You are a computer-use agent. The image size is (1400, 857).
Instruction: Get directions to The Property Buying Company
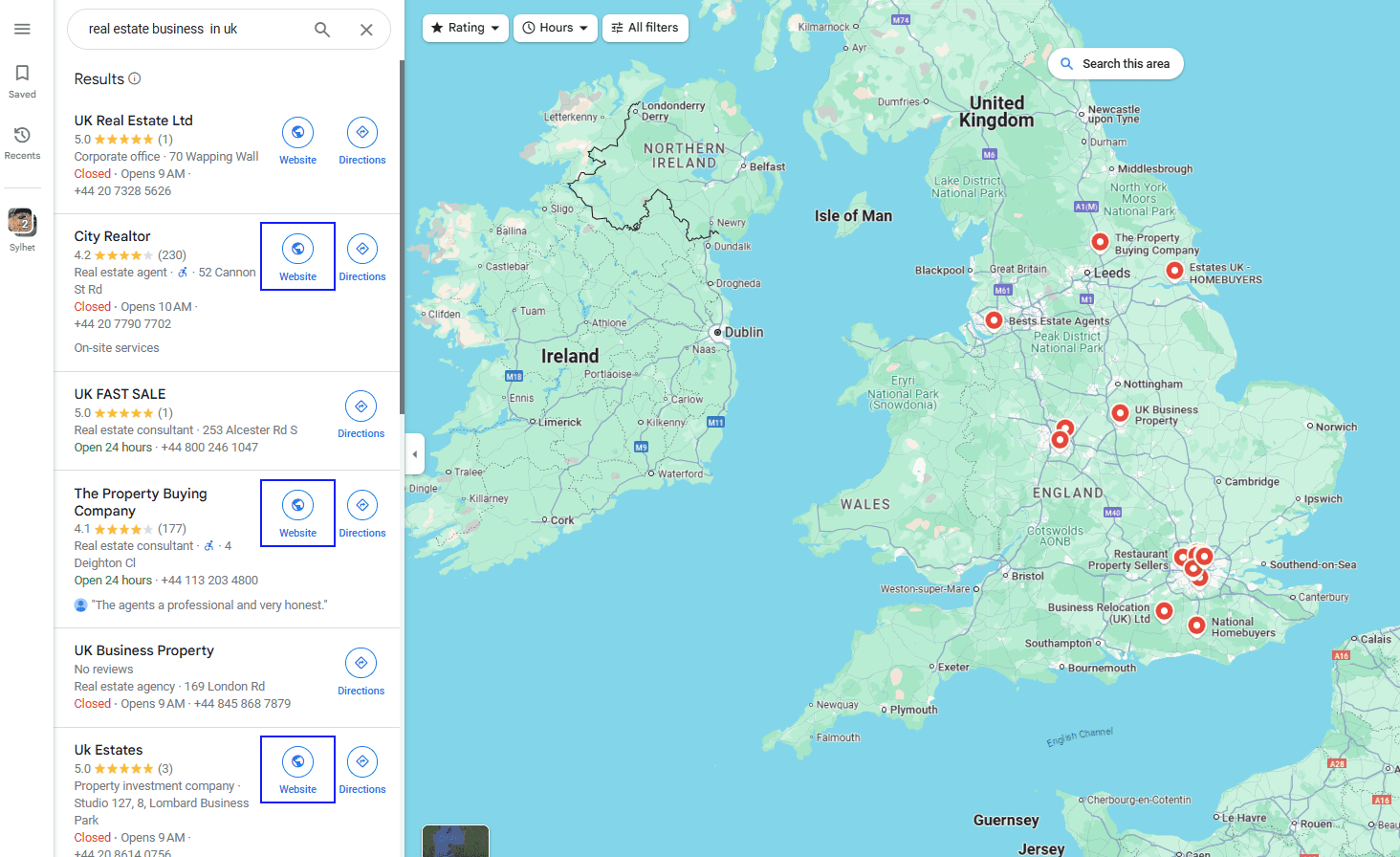pos(362,513)
